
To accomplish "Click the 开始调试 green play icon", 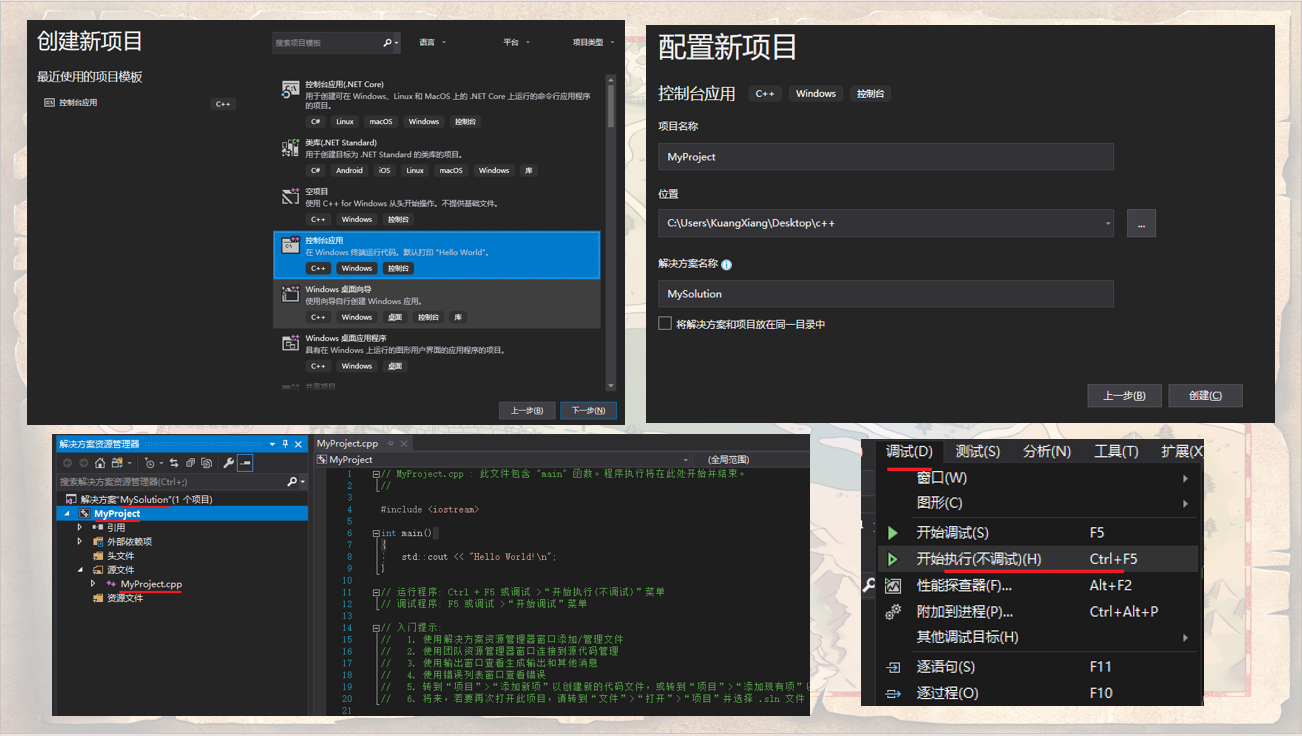I will [x=893, y=533].
